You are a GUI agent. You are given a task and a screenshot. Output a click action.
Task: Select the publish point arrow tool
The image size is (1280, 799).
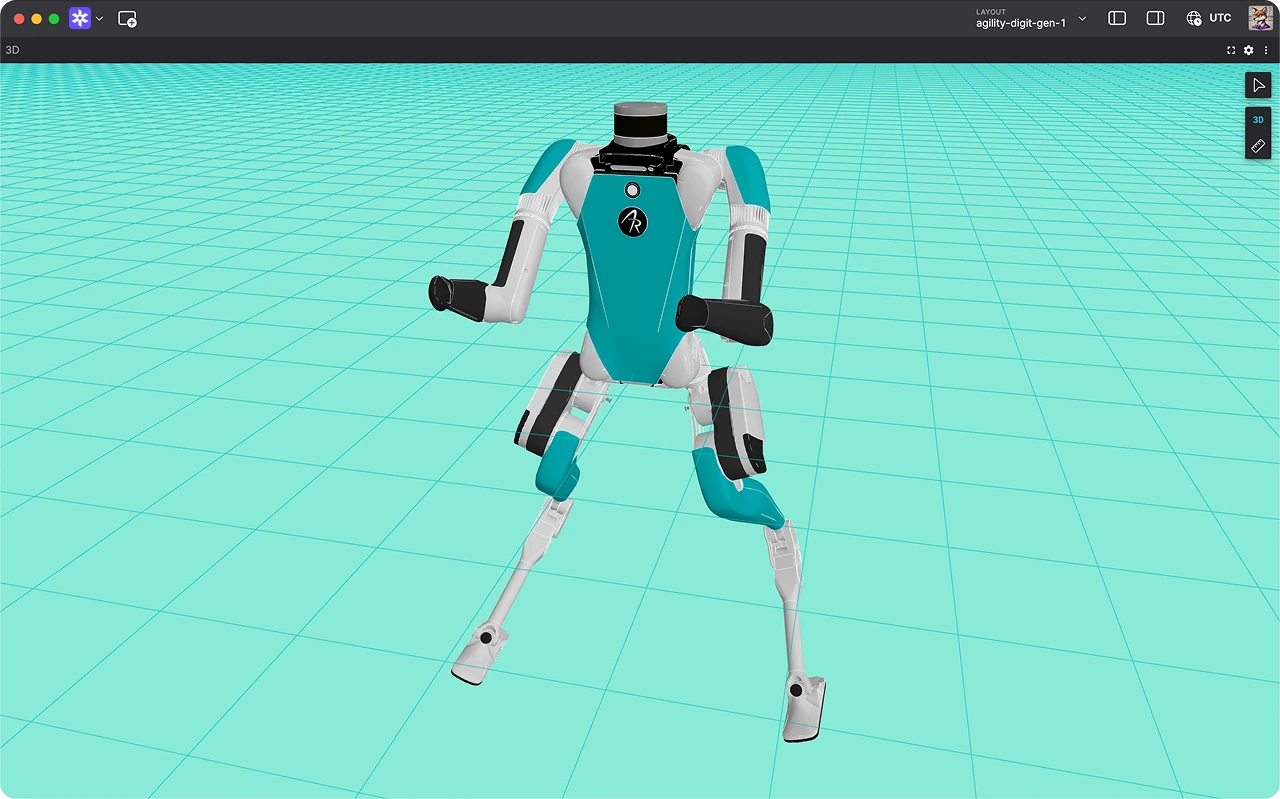pyautogui.click(x=1258, y=85)
